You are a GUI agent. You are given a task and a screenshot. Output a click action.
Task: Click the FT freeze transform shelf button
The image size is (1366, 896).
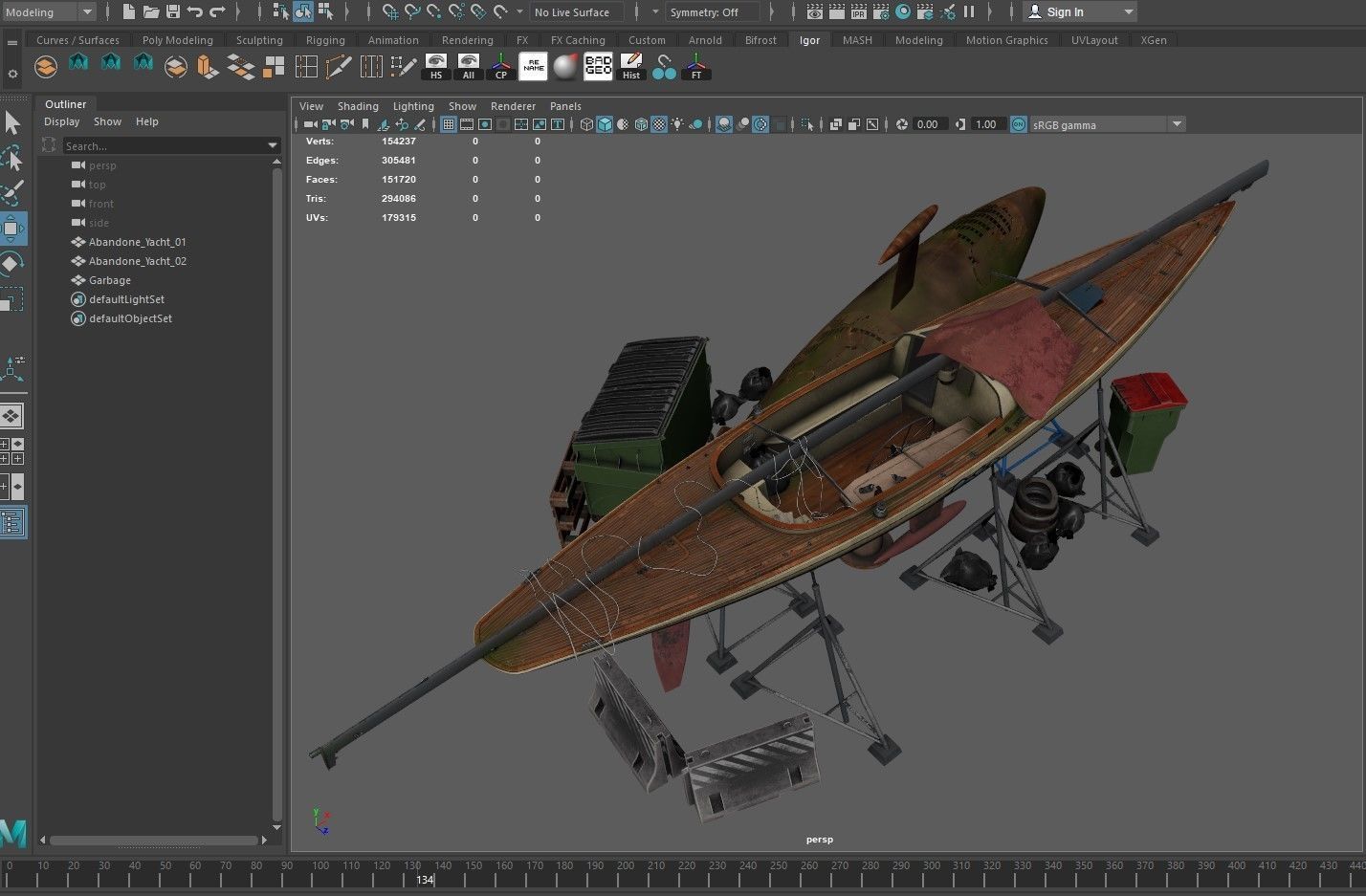point(696,67)
